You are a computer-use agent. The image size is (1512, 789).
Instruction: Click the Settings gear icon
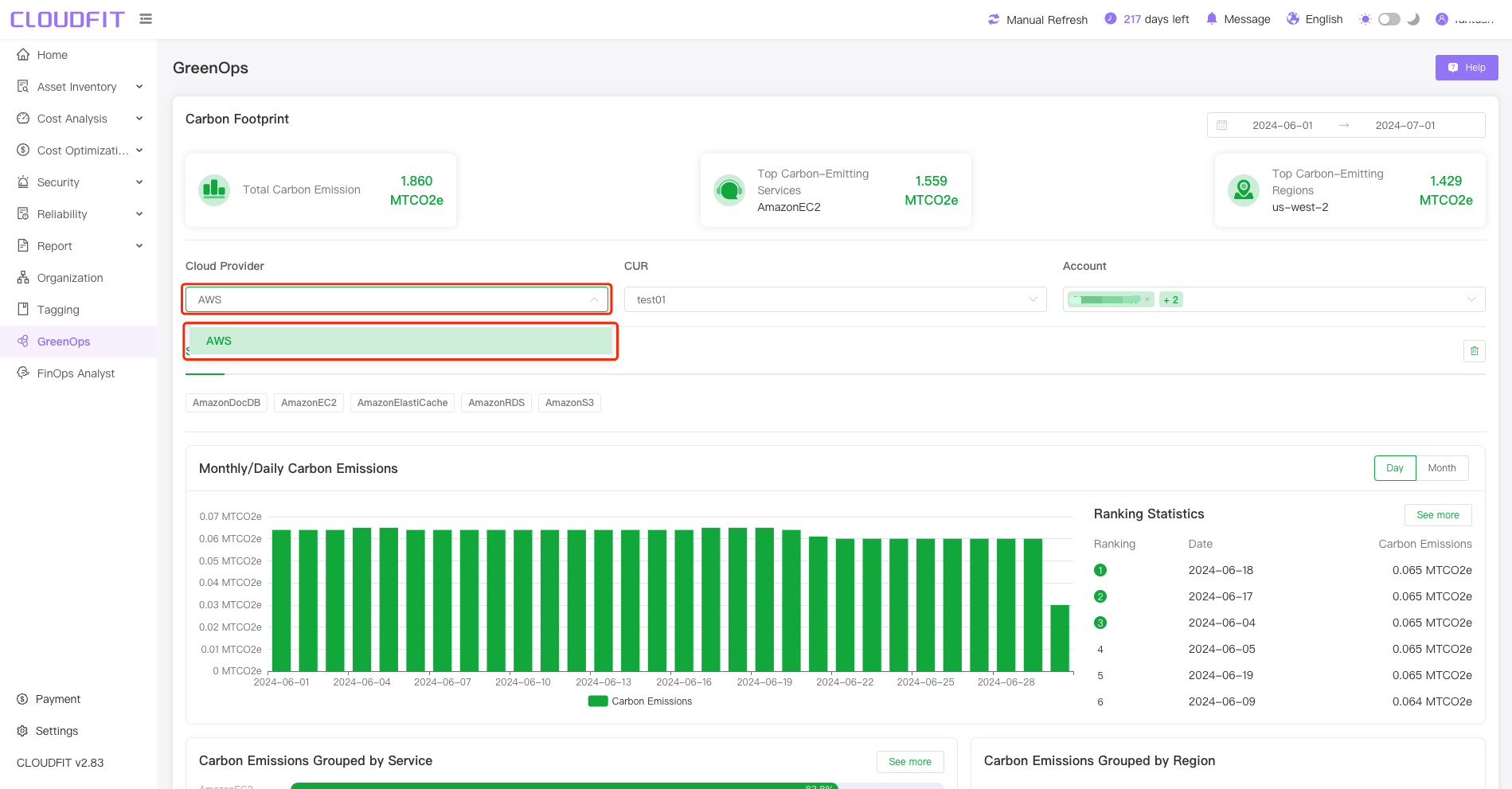[x=22, y=731]
